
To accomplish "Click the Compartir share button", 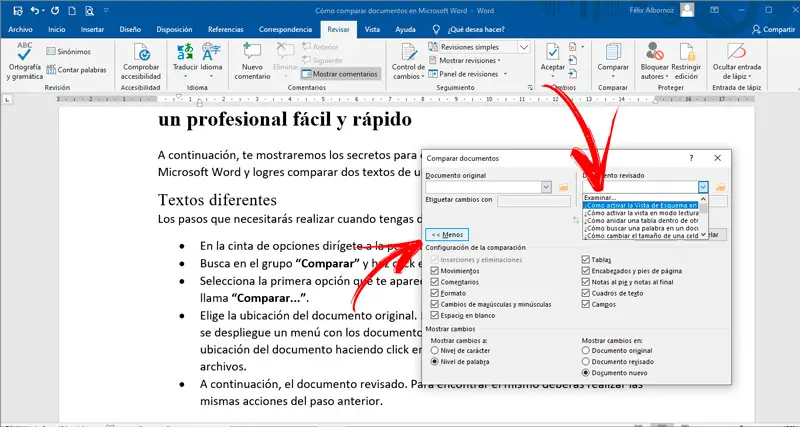I will tap(773, 30).
